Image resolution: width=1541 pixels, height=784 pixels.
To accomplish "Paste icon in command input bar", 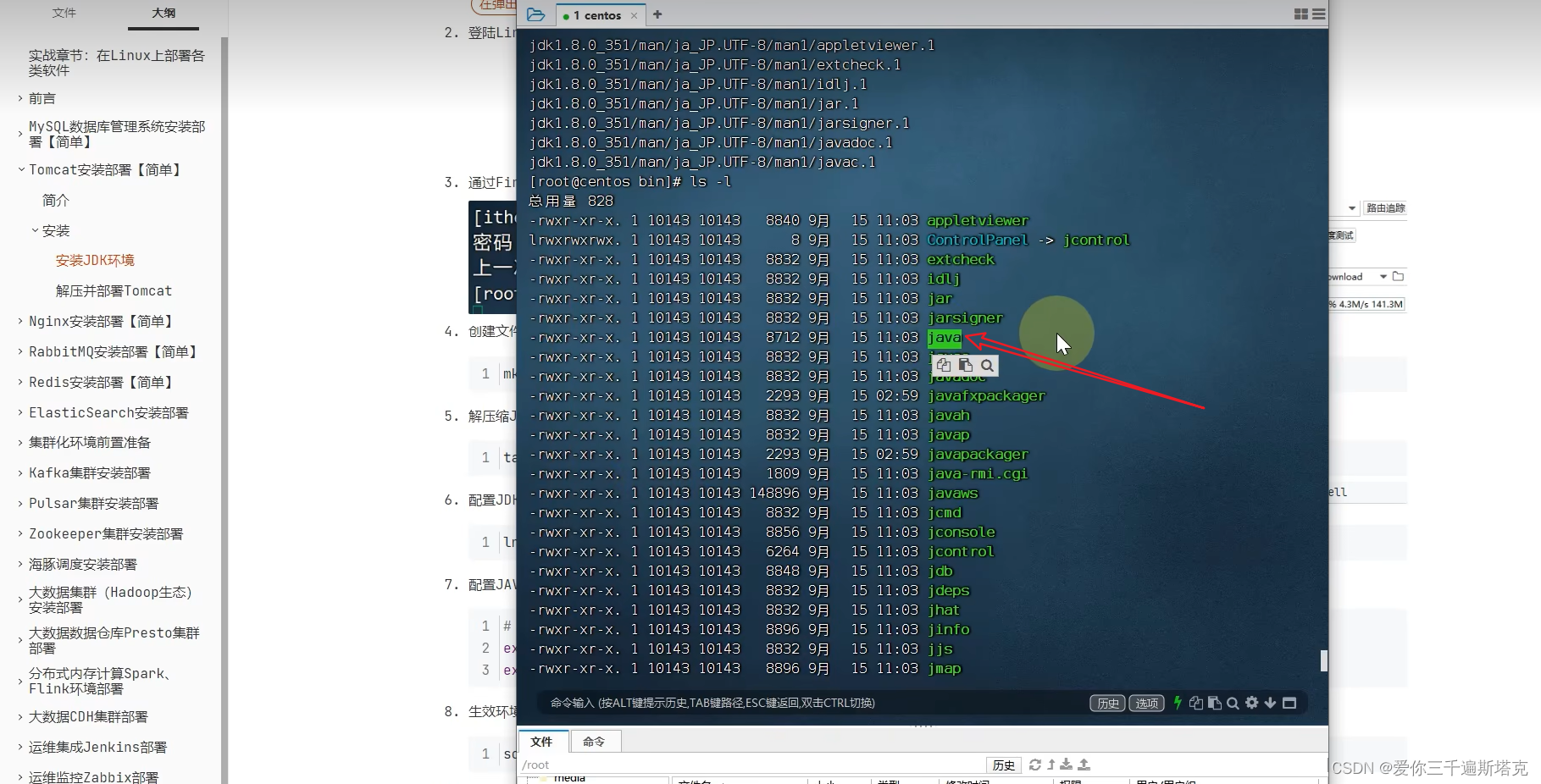I will [x=1215, y=703].
